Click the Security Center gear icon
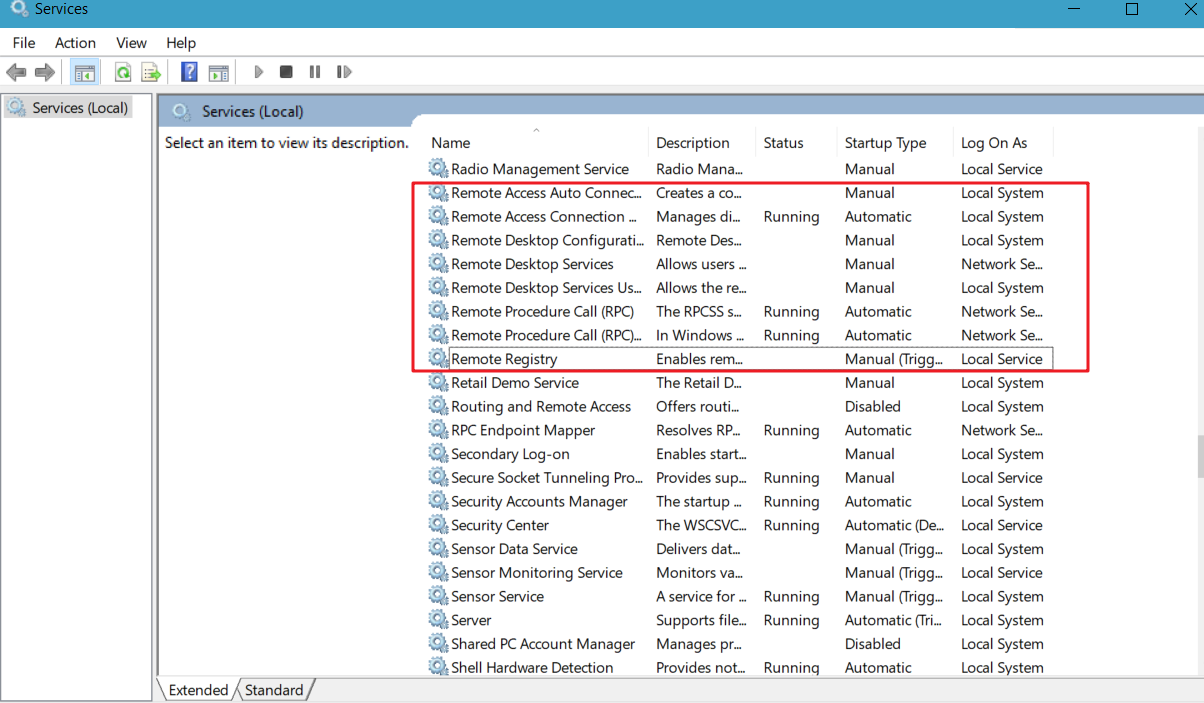Image resolution: width=1204 pixels, height=703 pixels. tap(438, 525)
